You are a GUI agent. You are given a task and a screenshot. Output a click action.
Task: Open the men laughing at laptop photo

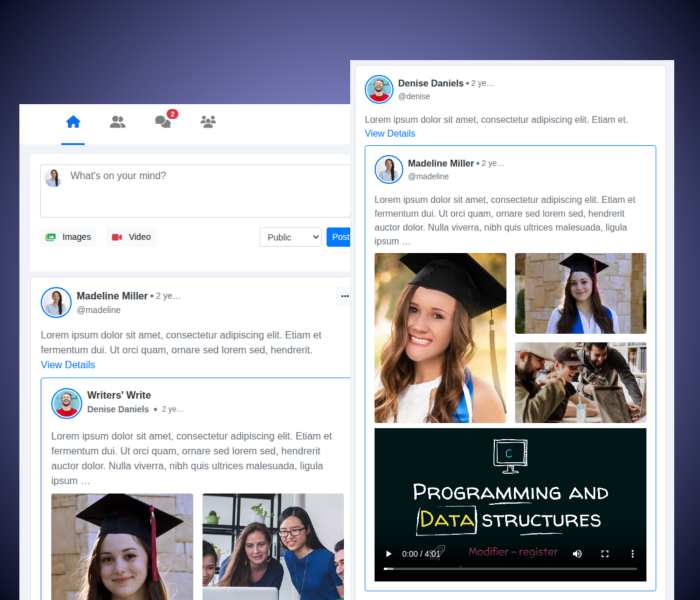point(580,383)
